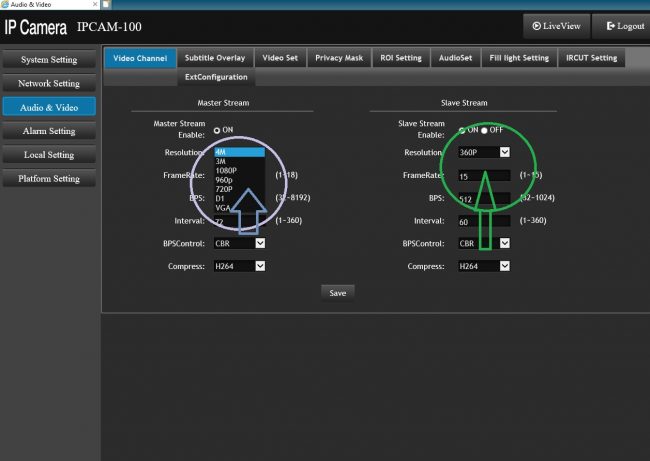Select Master Stream ON radio button

(216, 130)
